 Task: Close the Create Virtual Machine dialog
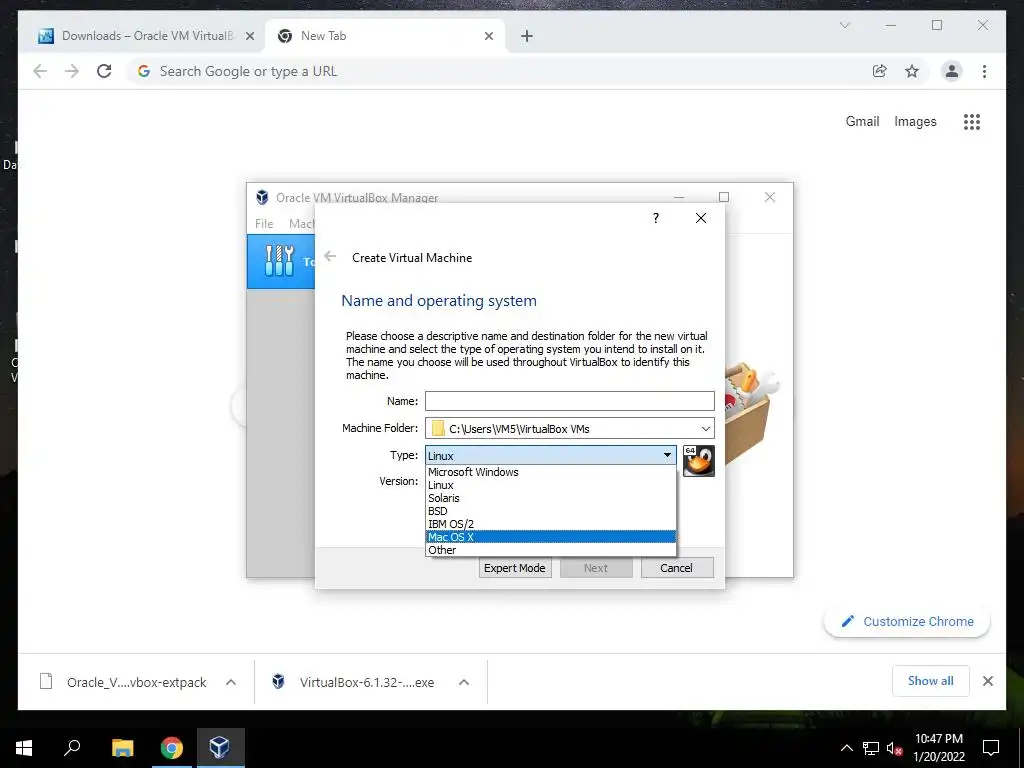(701, 218)
